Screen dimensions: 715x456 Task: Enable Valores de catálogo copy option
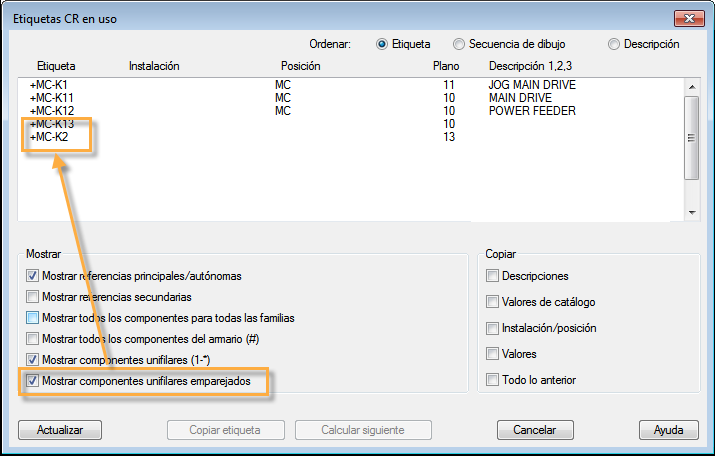(x=492, y=301)
